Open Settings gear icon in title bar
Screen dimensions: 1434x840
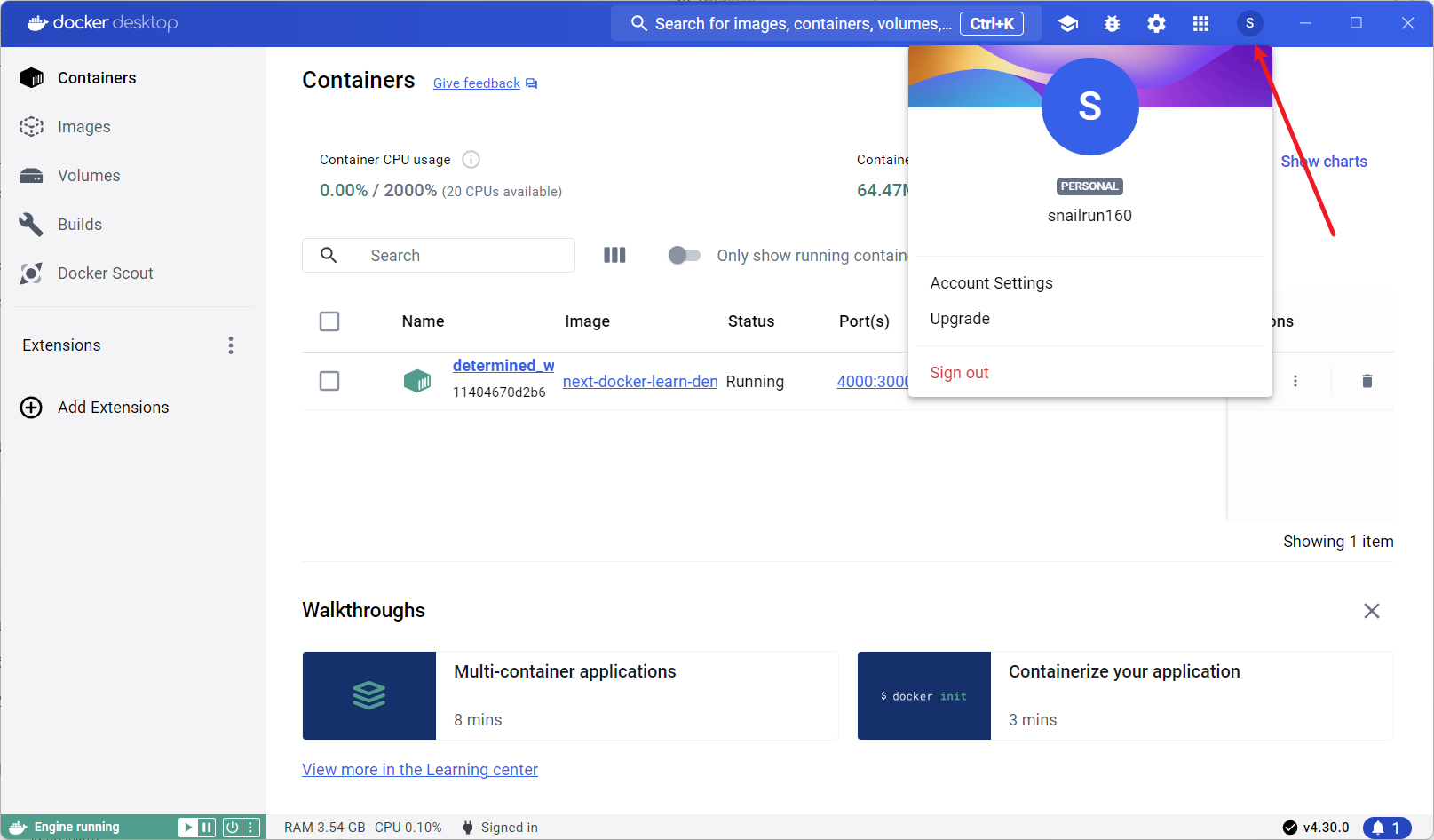tap(1156, 24)
